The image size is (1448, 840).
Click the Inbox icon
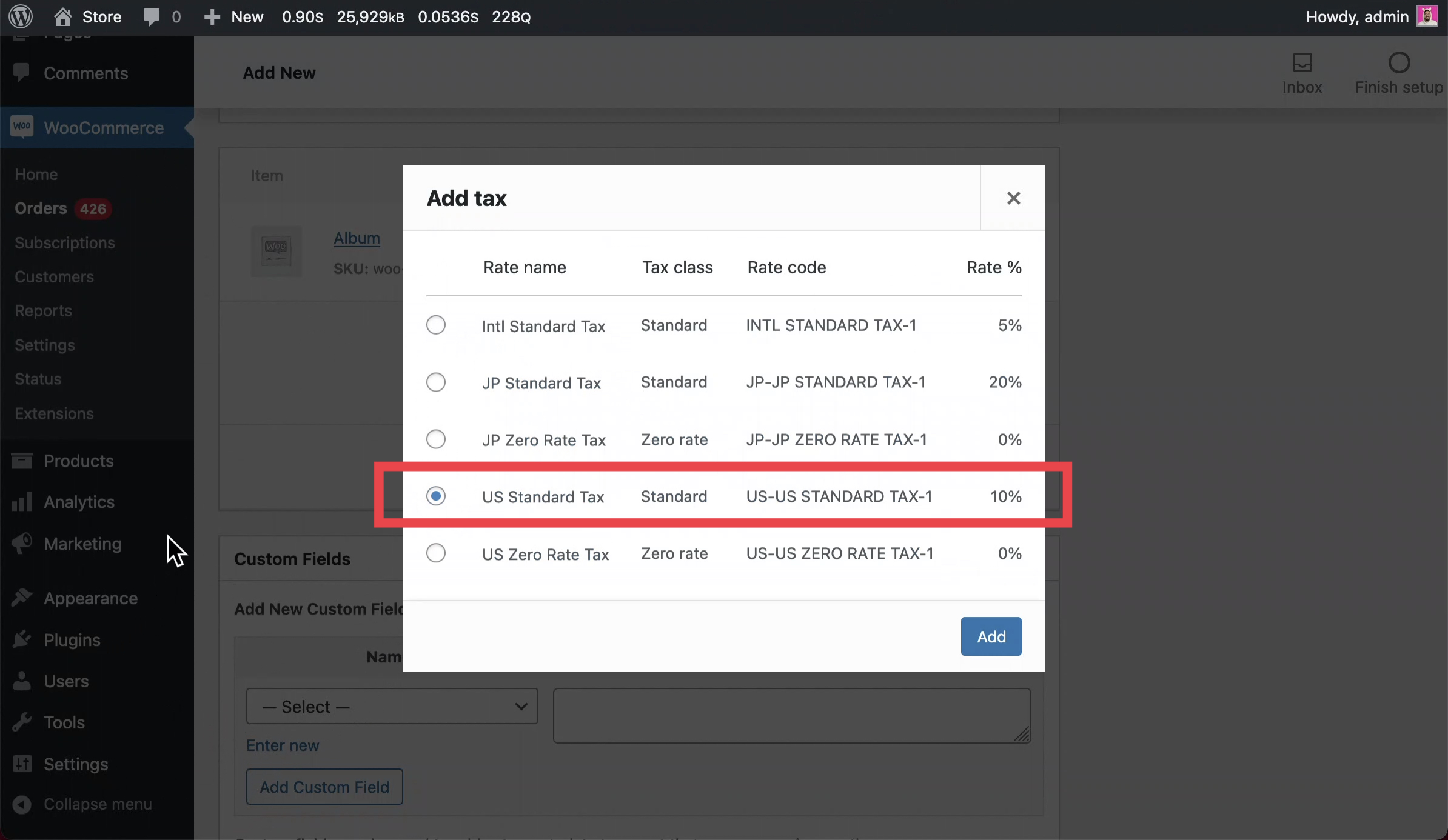pos(1302,62)
